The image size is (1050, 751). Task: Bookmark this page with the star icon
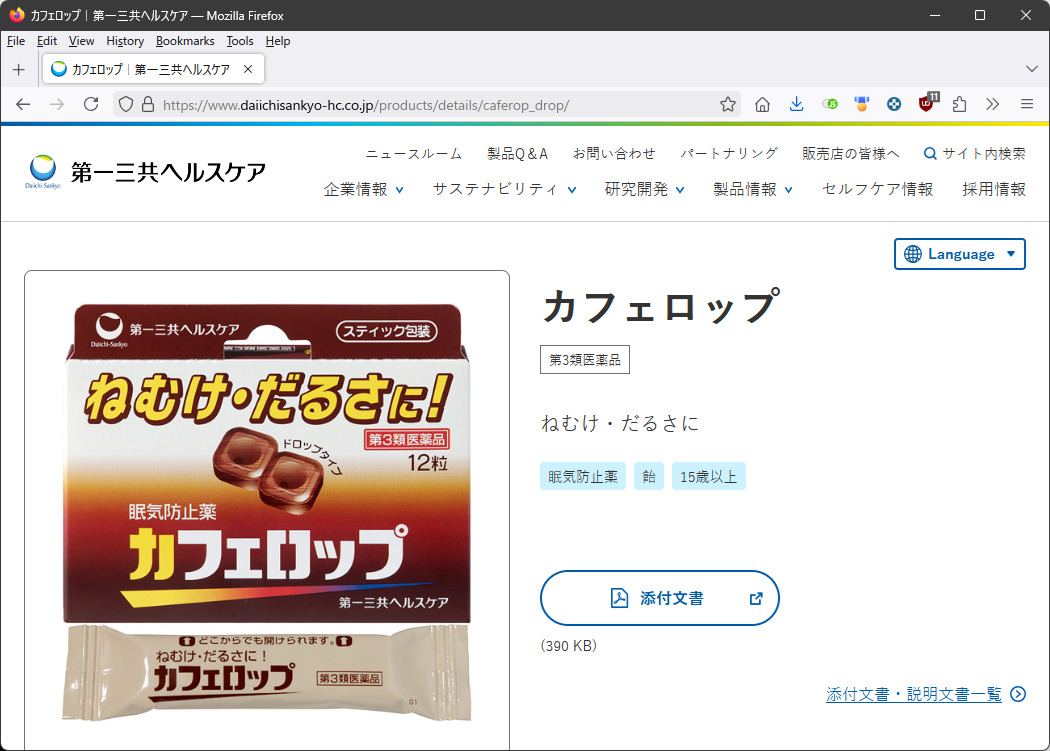pos(728,104)
